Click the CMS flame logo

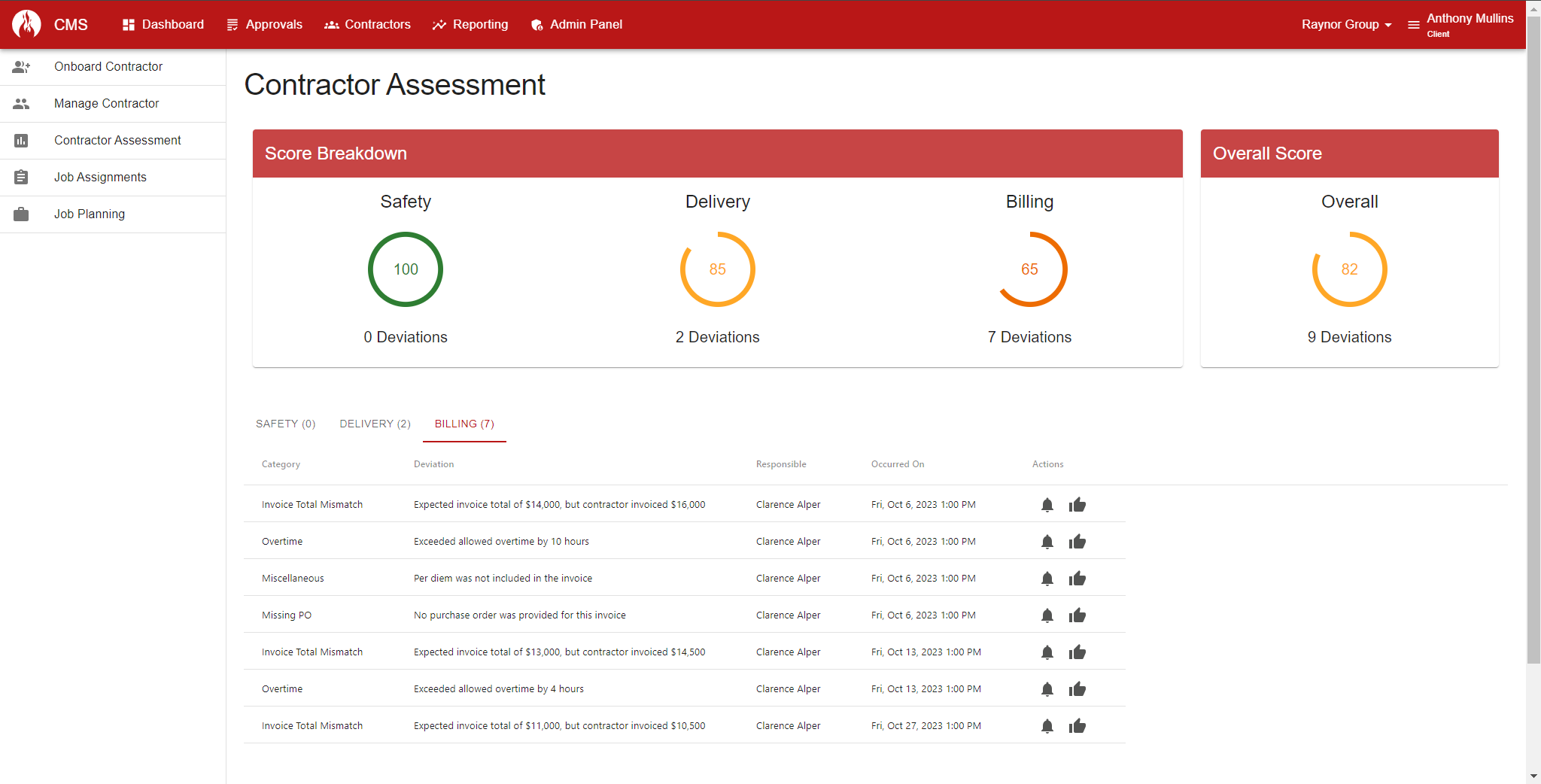(26, 24)
